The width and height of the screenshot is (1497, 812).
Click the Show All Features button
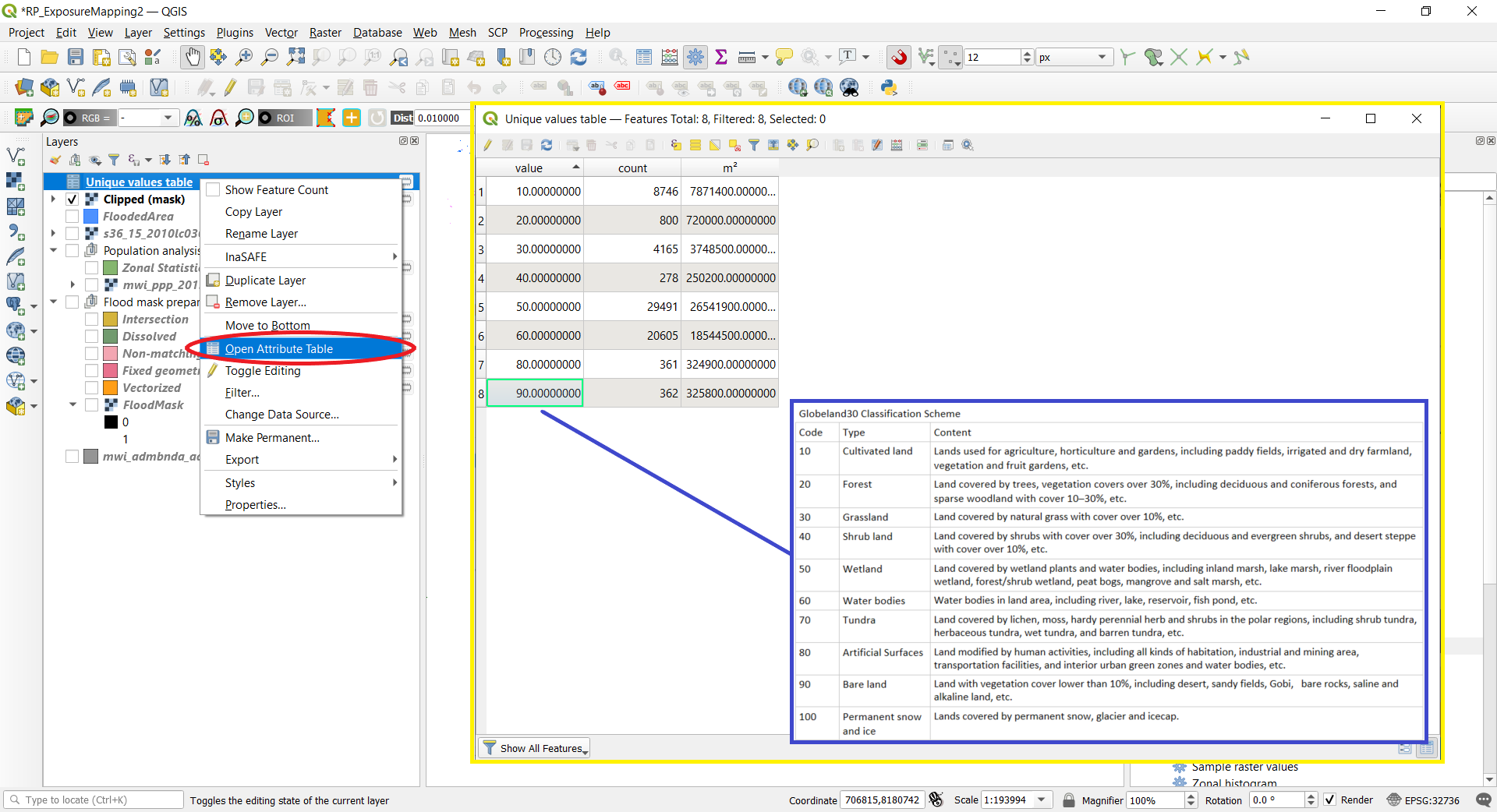533,748
